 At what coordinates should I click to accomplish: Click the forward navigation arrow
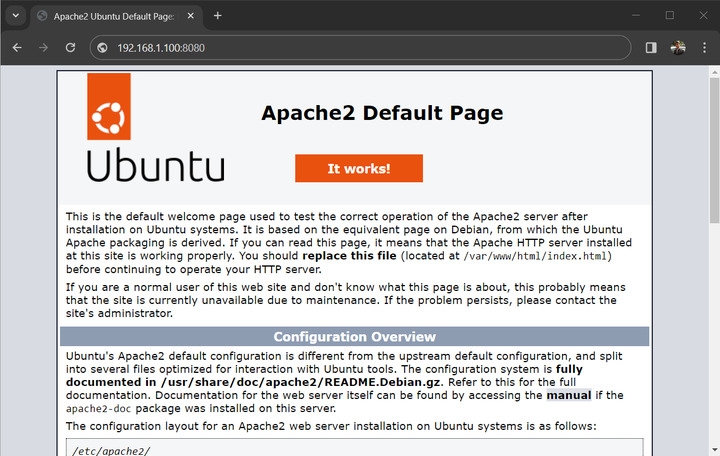pyautogui.click(x=43, y=47)
